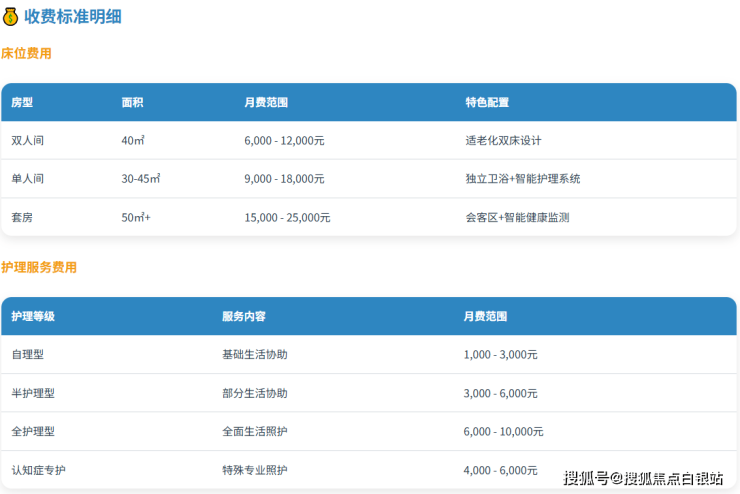Select the 双人间 room type row
Viewport: 740px width, 494px height.
click(x=28, y=141)
